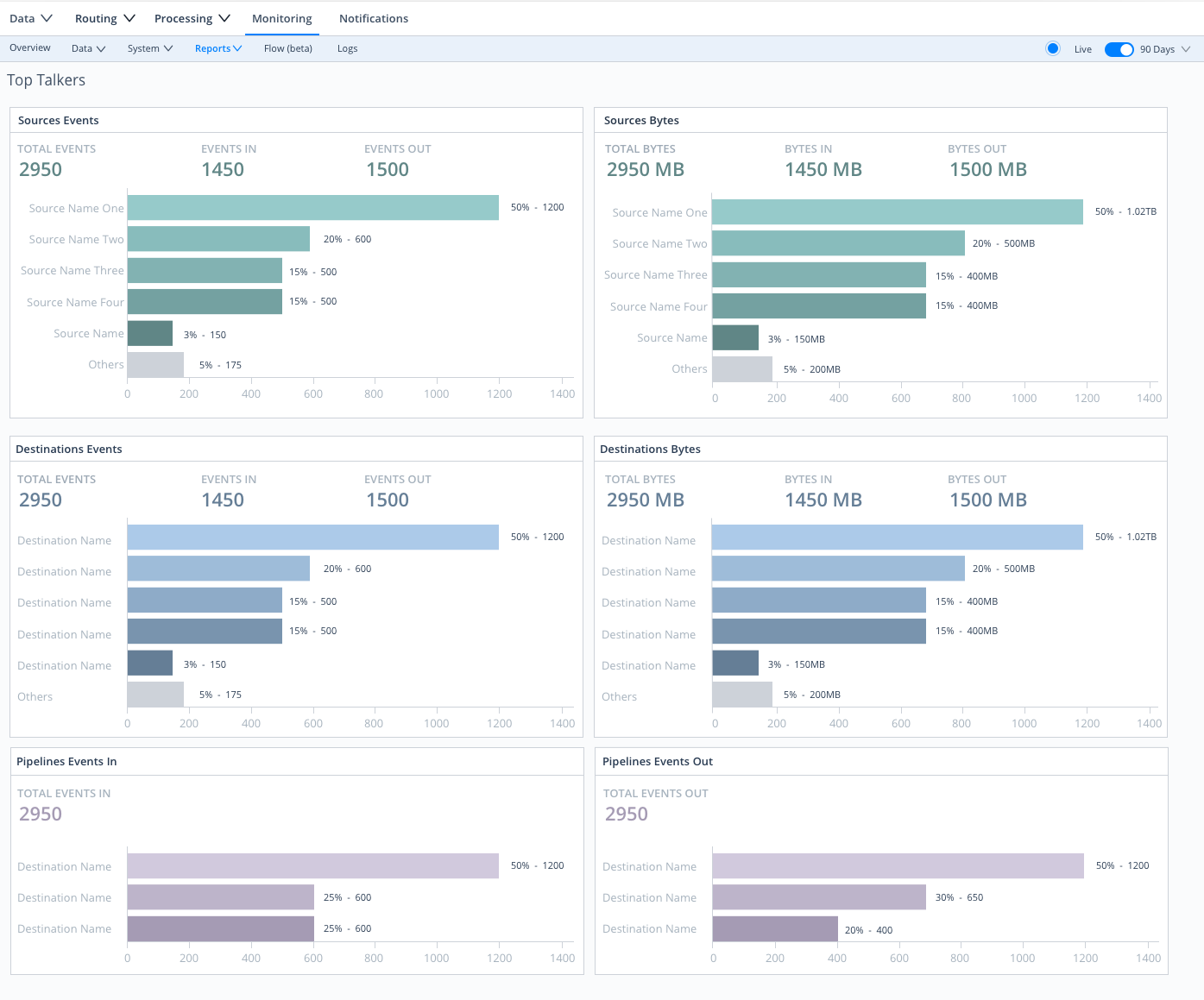Expand the Data submenu in the sub-navigation
Viewport: 1204px width, 1000px height.
point(87,48)
